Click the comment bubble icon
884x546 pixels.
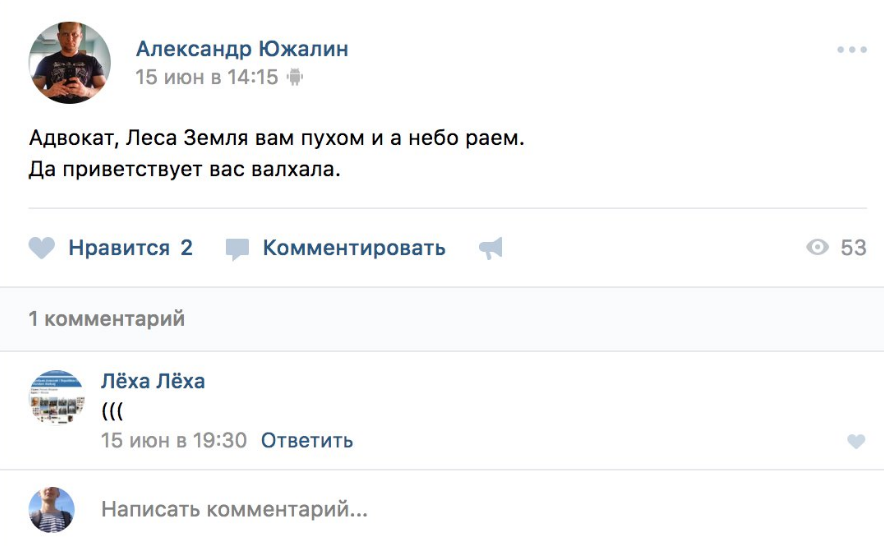click(237, 249)
